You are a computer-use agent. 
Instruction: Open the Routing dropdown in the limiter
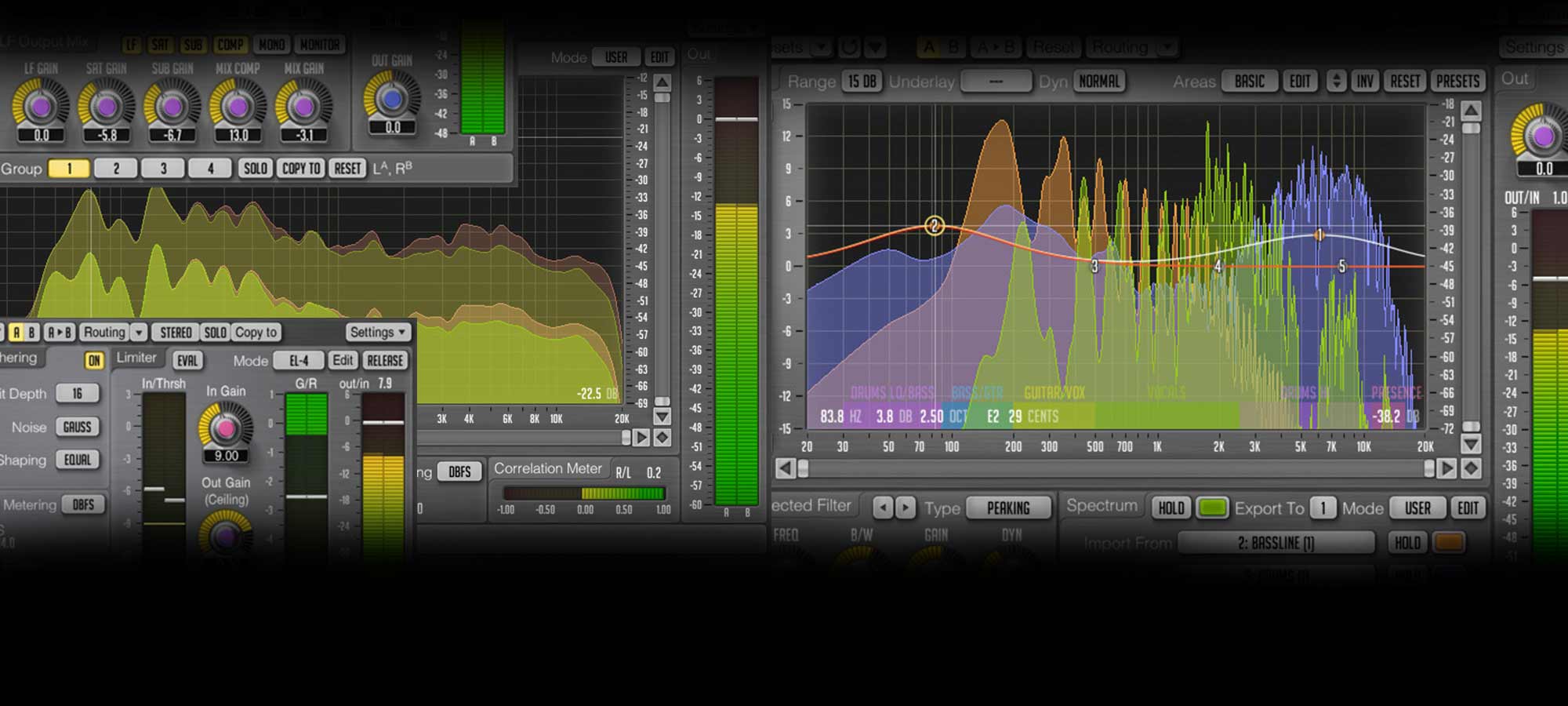(112, 332)
